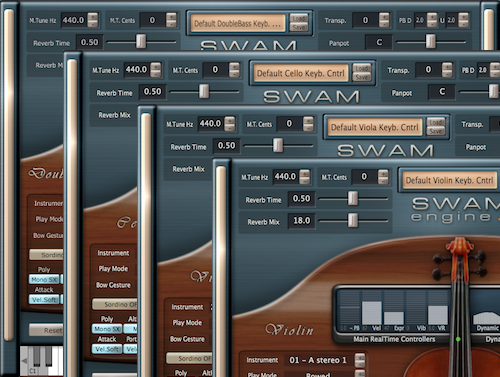Adjust the Reverb Time slider in Viola window
The height and width of the screenshot is (377, 500).
(278, 145)
